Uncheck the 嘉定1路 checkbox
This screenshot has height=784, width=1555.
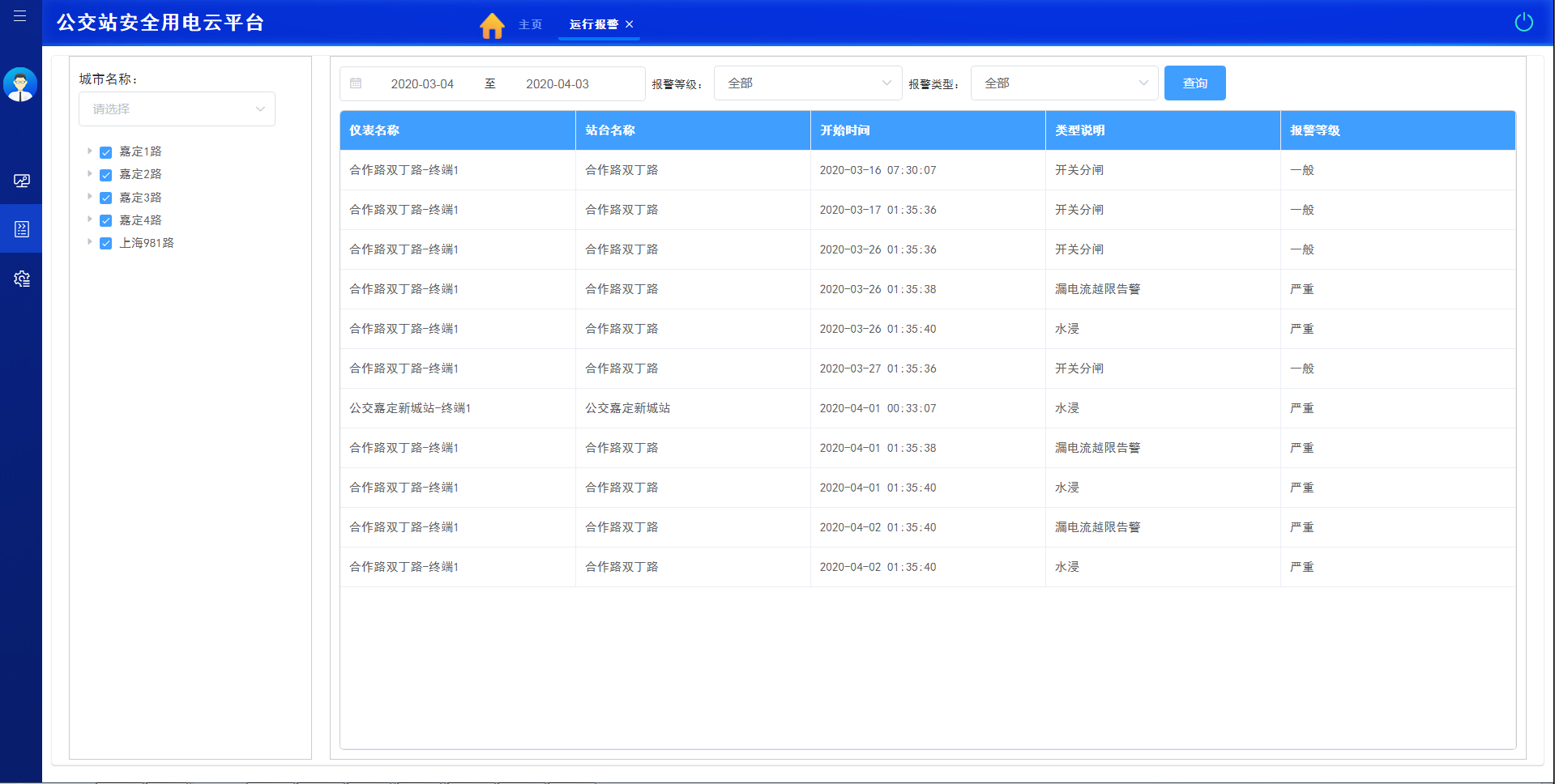(x=105, y=152)
